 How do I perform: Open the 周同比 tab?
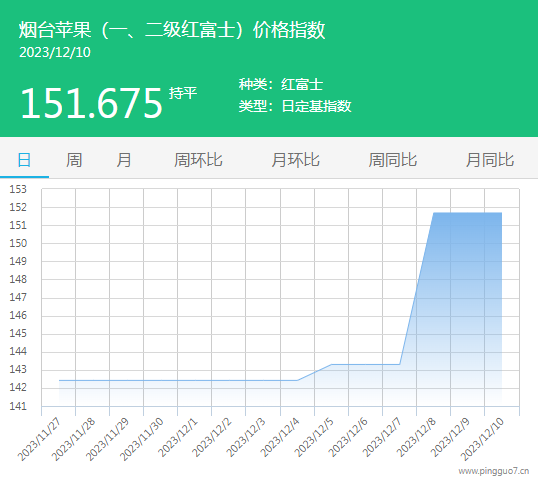(x=393, y=160)
